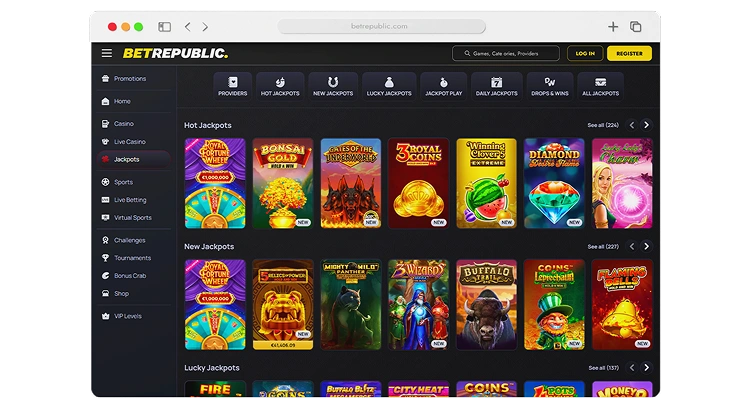Open Gates of the Underworld game thumbnail
Viewport: 748px width, 416px height.
(351, 183)
